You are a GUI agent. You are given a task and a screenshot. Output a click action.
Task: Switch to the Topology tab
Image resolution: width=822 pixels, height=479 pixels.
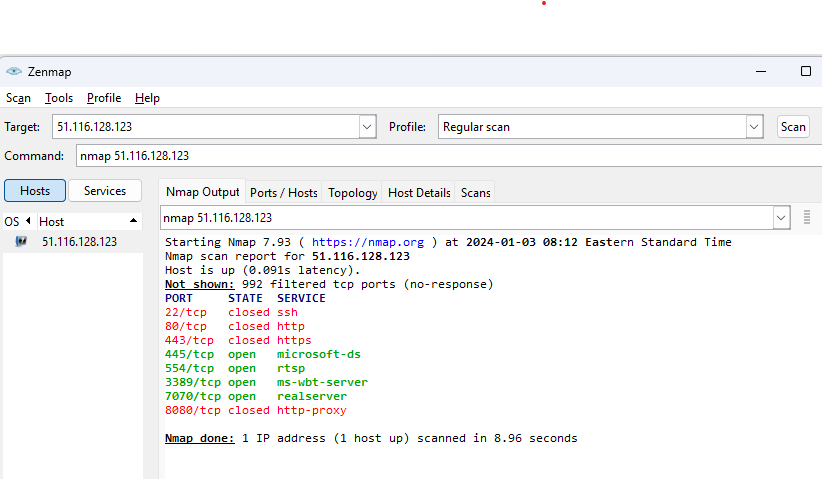click(352, 193)
